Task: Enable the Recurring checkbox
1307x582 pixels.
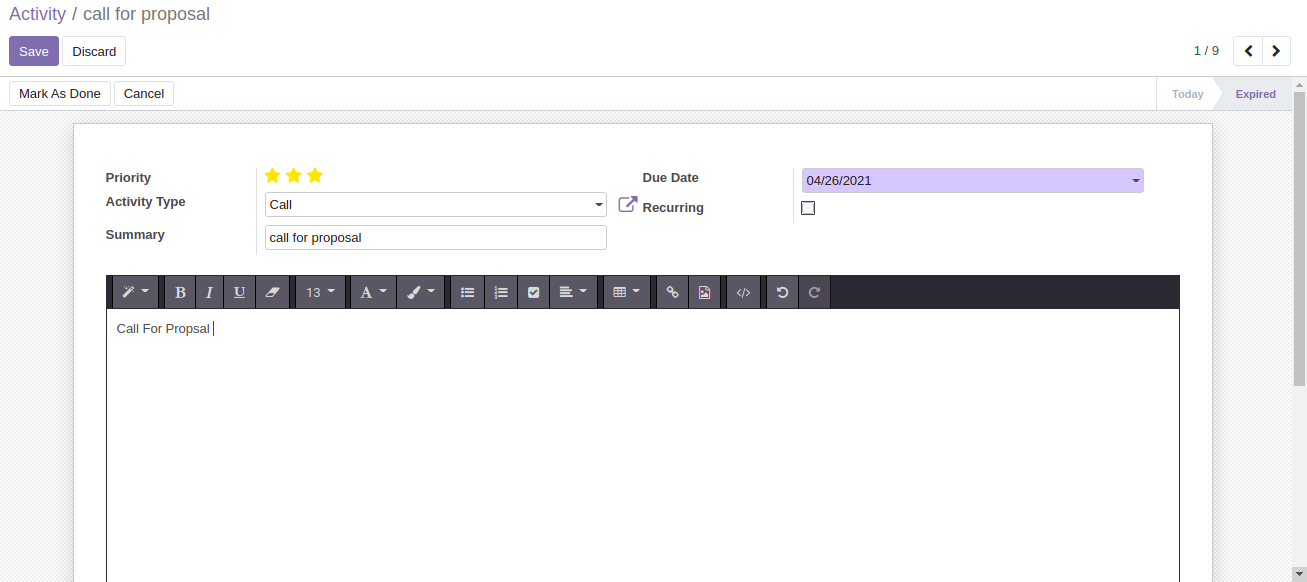Action: (x=808, y=208)
